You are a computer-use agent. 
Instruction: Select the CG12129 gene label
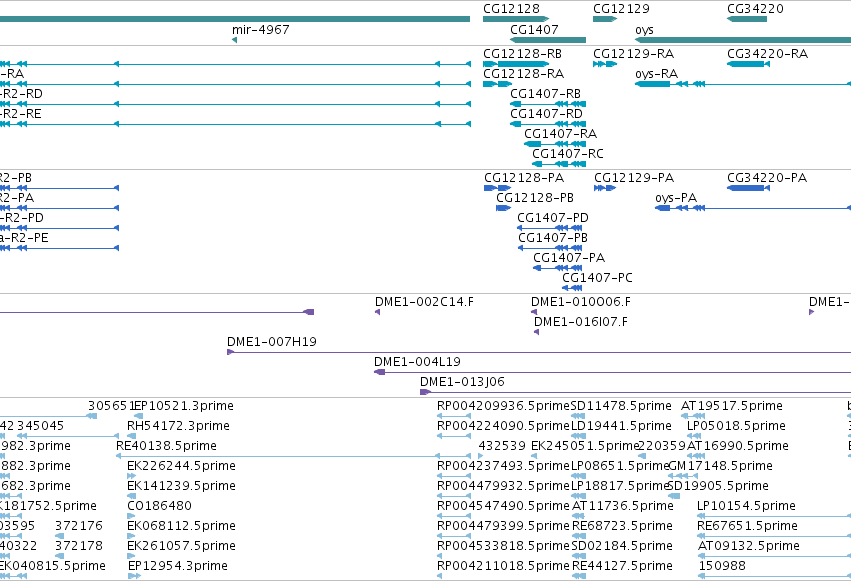(x=621, y=9)
